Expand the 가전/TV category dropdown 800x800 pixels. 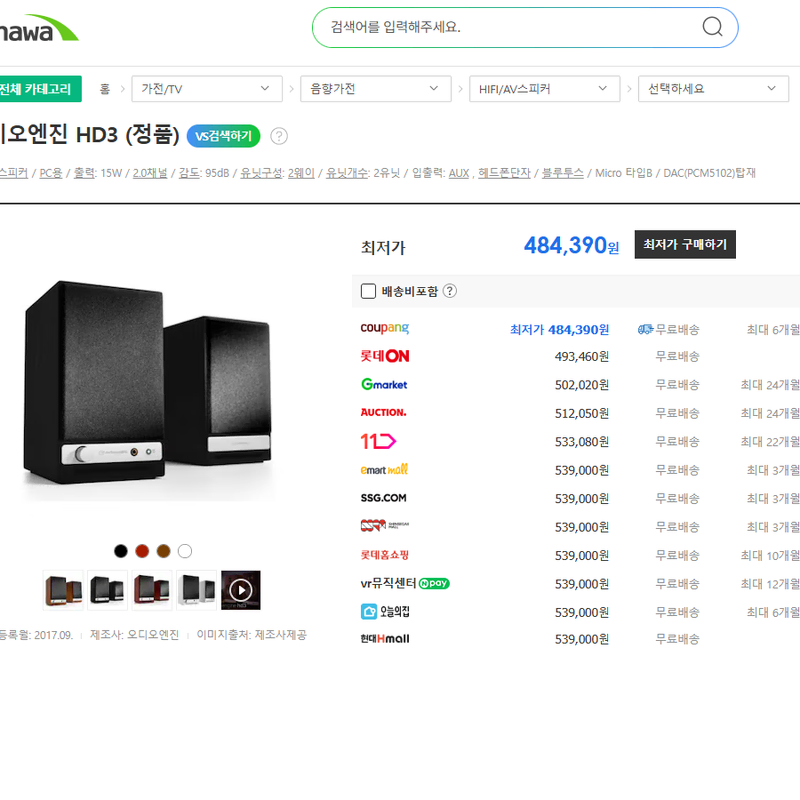click(x=207, y=89)
